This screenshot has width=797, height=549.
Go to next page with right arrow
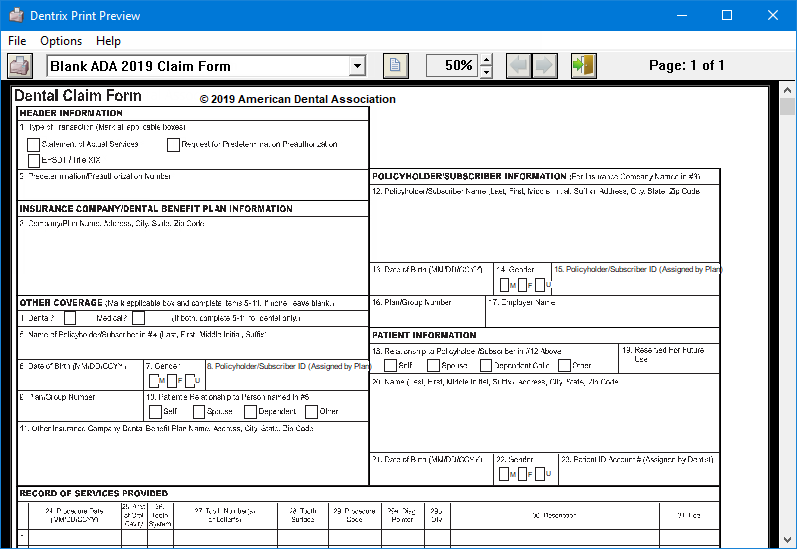(x=544, y=66)
